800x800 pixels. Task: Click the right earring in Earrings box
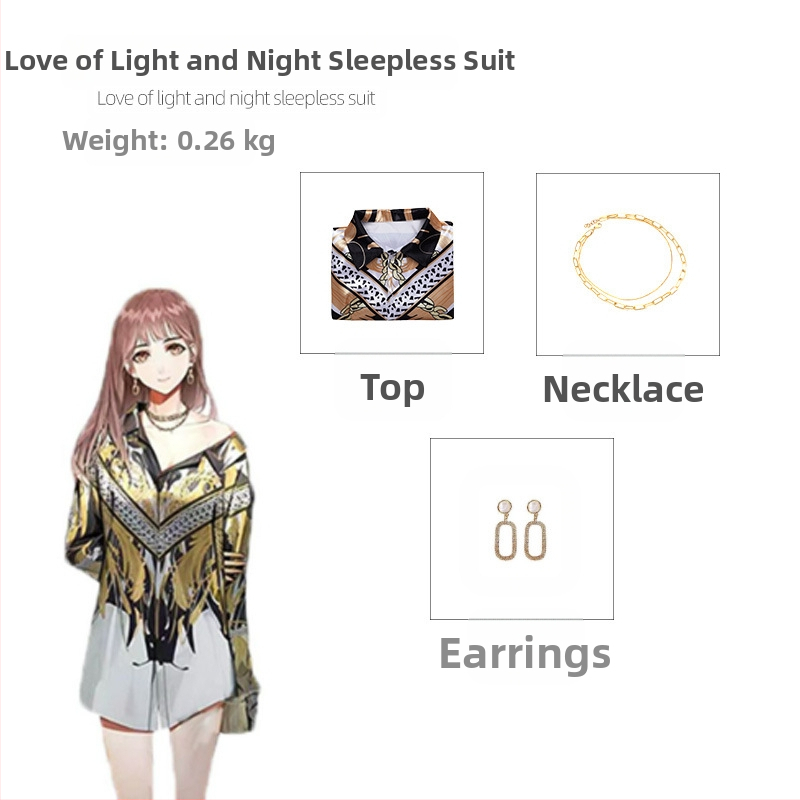[x=535, y=530]
